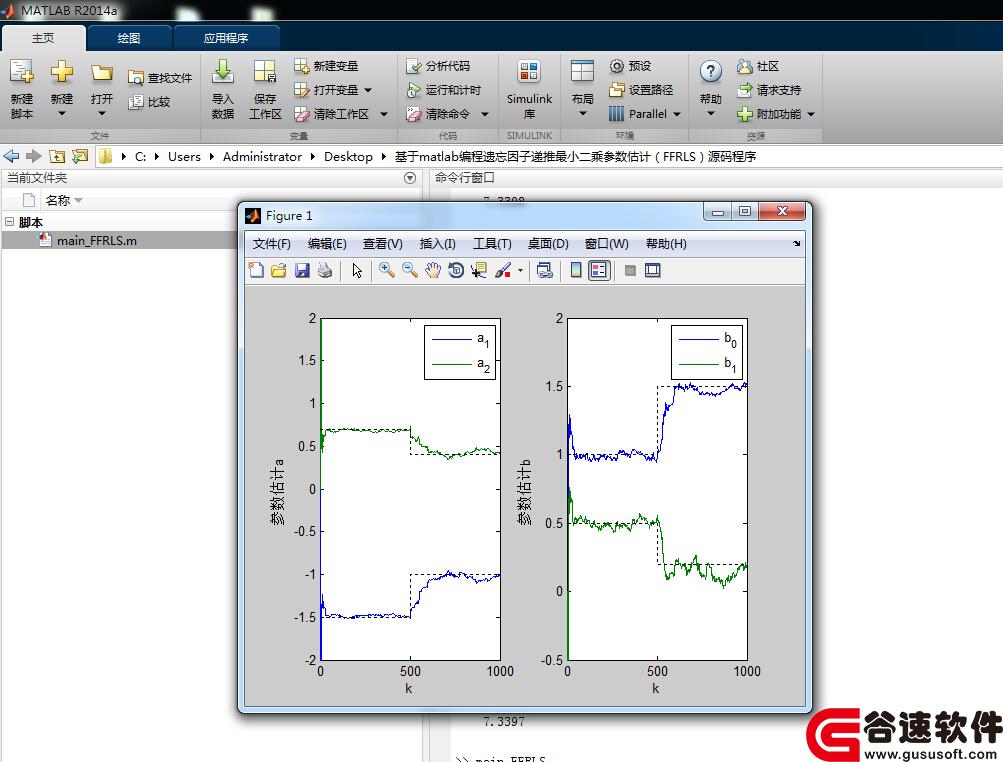Expand the 附加功能 dropdown
The height and width of the screenshot is (762, 1003).
[811, 115]
